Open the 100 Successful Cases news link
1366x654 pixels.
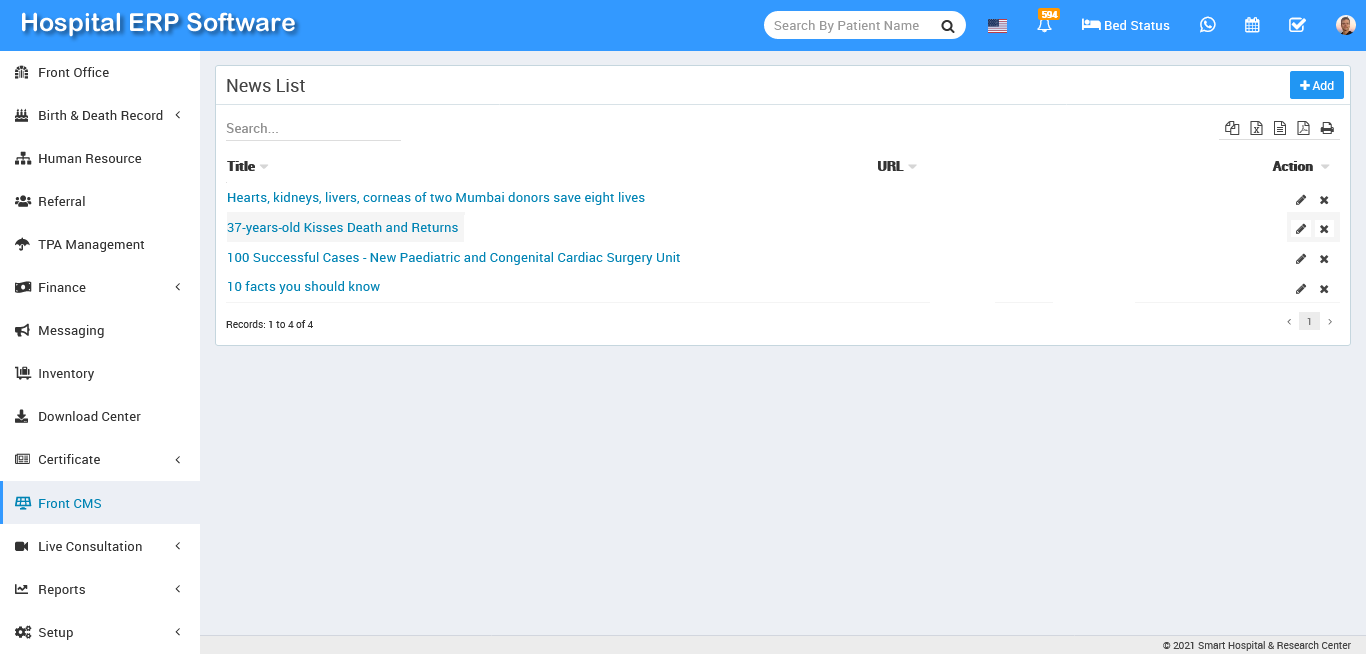point(454,258)
